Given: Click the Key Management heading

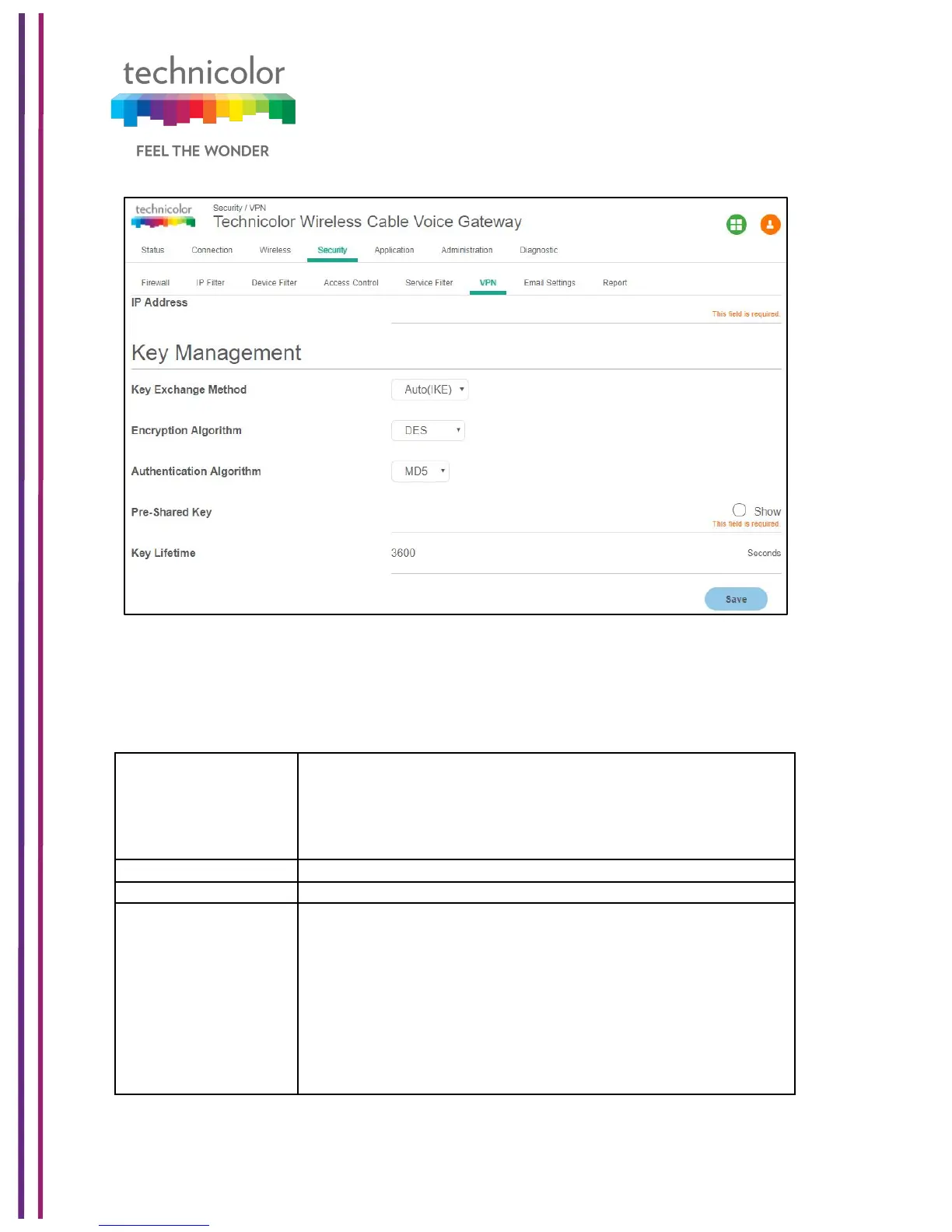Looking at the screenshot, I should tap(215, 353).
